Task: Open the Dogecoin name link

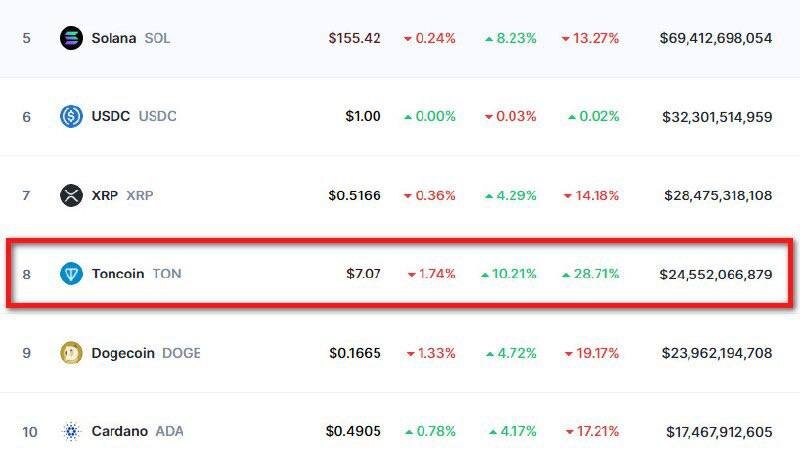Action: (123, 353)
